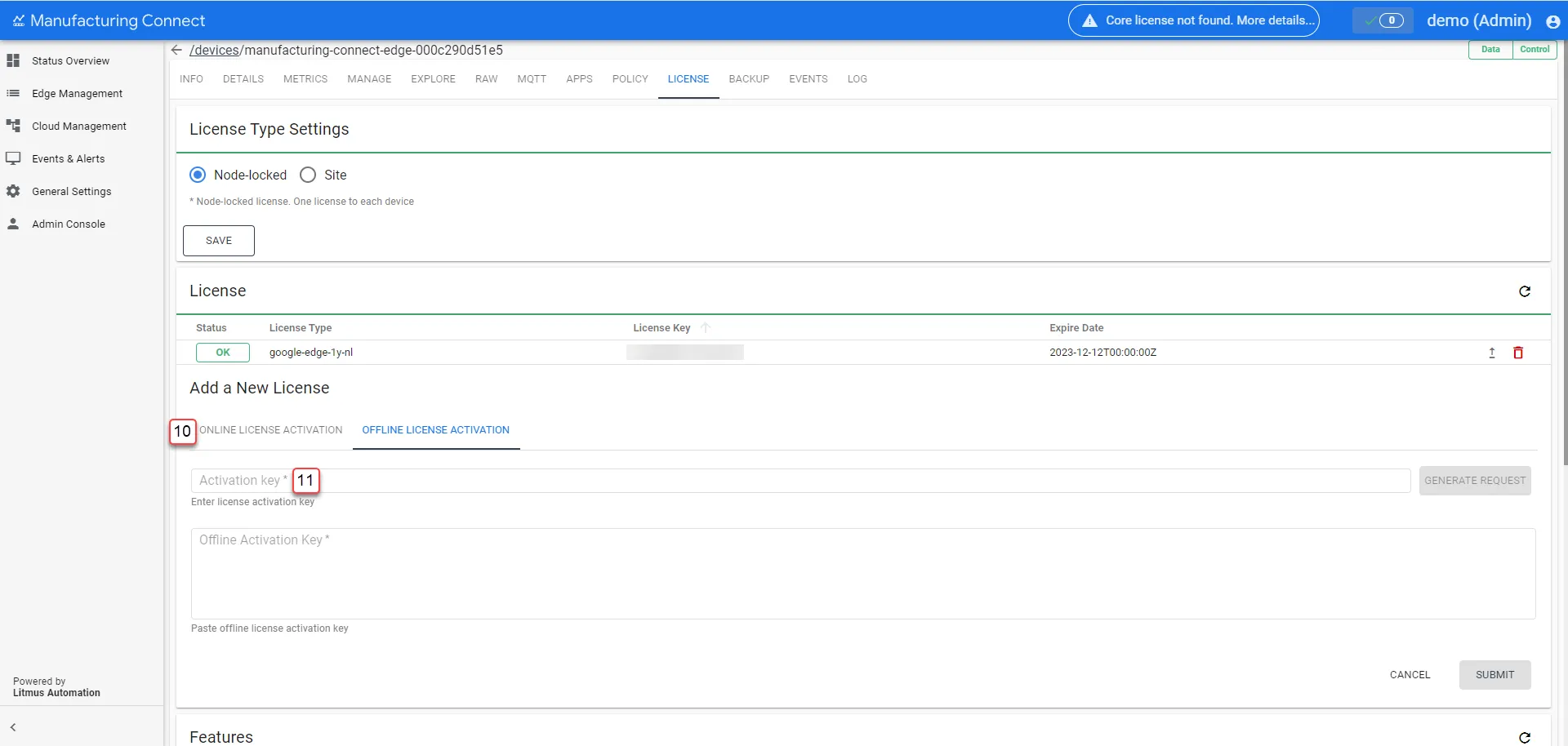Sort by License Key with the arrow icon
The image size is (1568, 746).
[706, 328]
